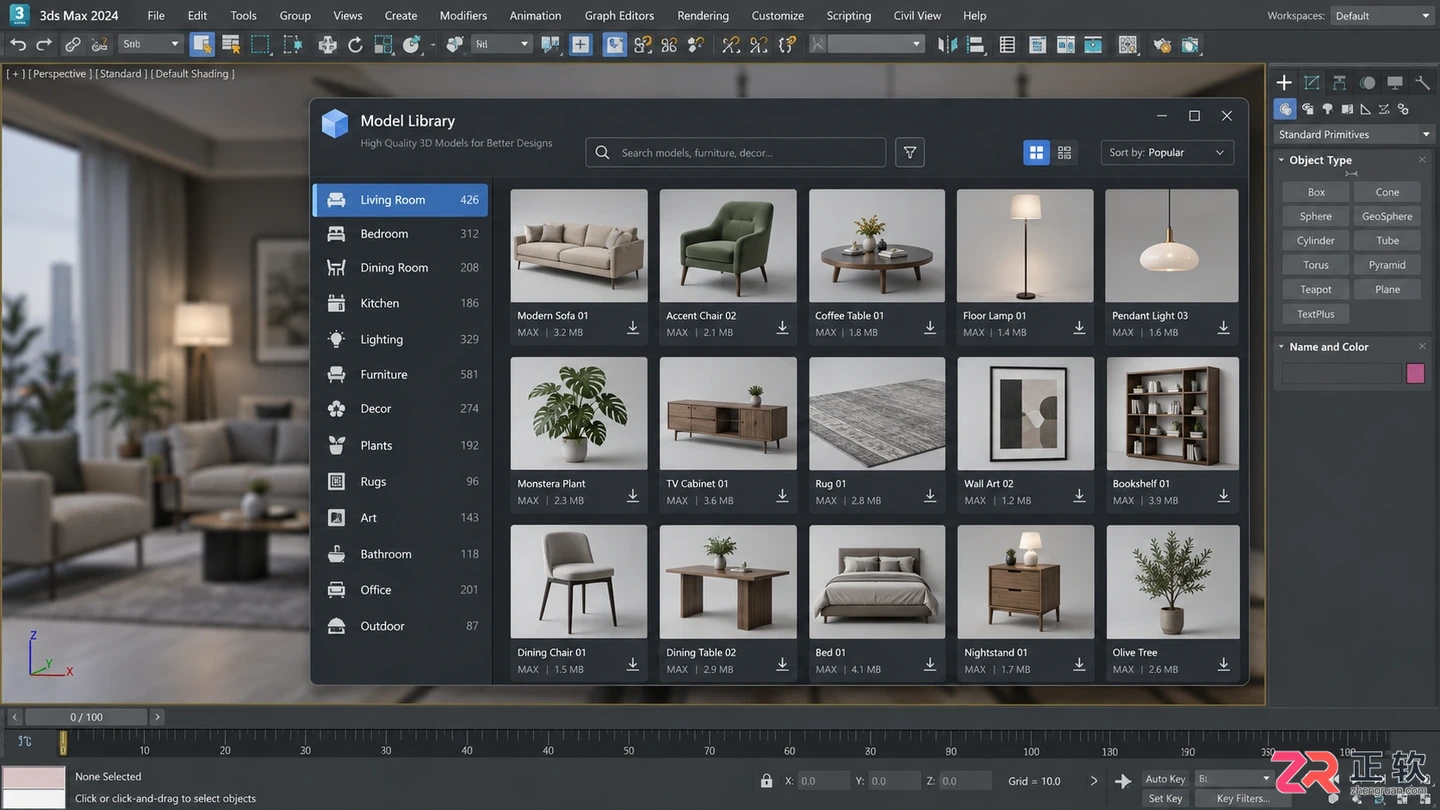Choose the Rectangular Selection Region tool

pos(261,44)
